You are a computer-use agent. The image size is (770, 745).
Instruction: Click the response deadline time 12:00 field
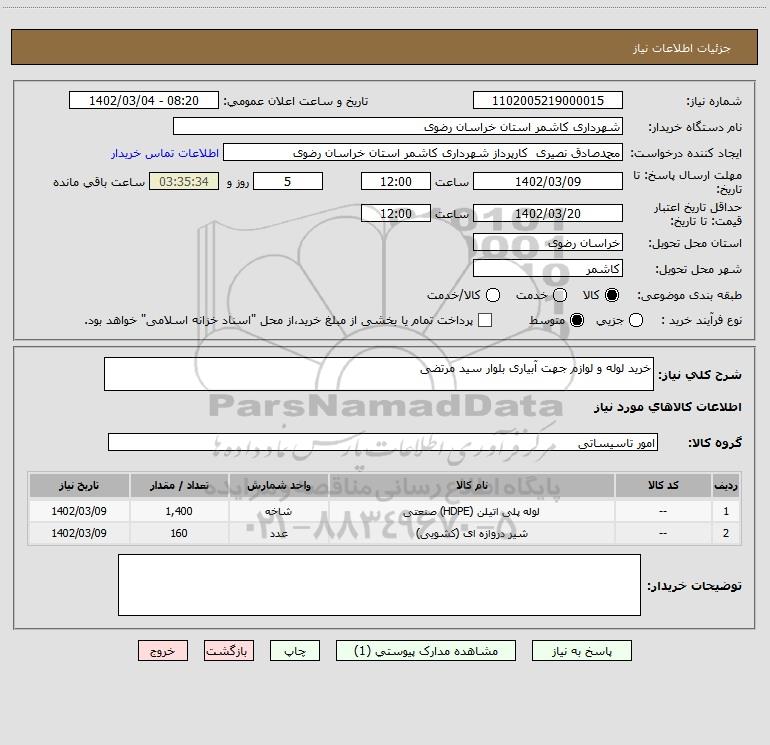tap(396, 181)
